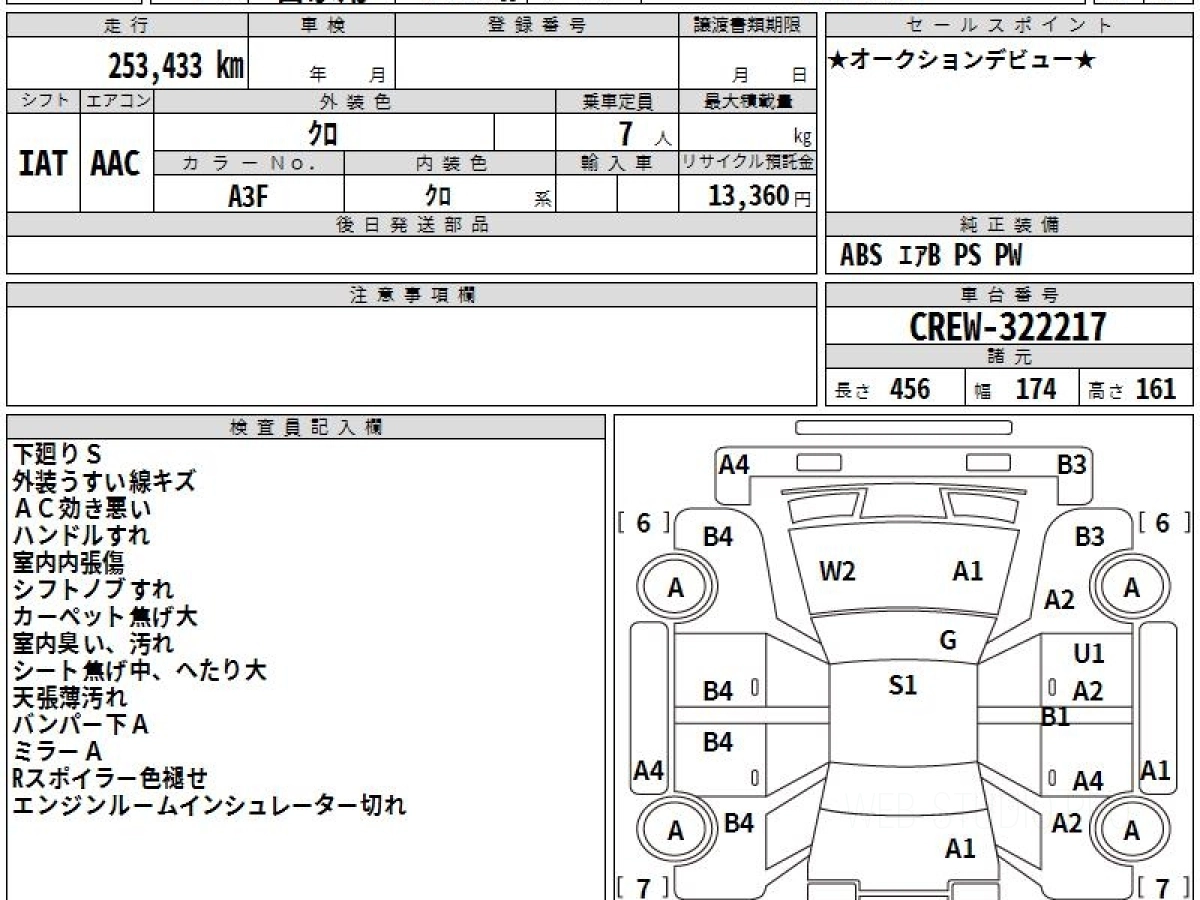Click the note ハンドルすれ
Viewport: 1200px width, 900px height.
click(81, 535)
